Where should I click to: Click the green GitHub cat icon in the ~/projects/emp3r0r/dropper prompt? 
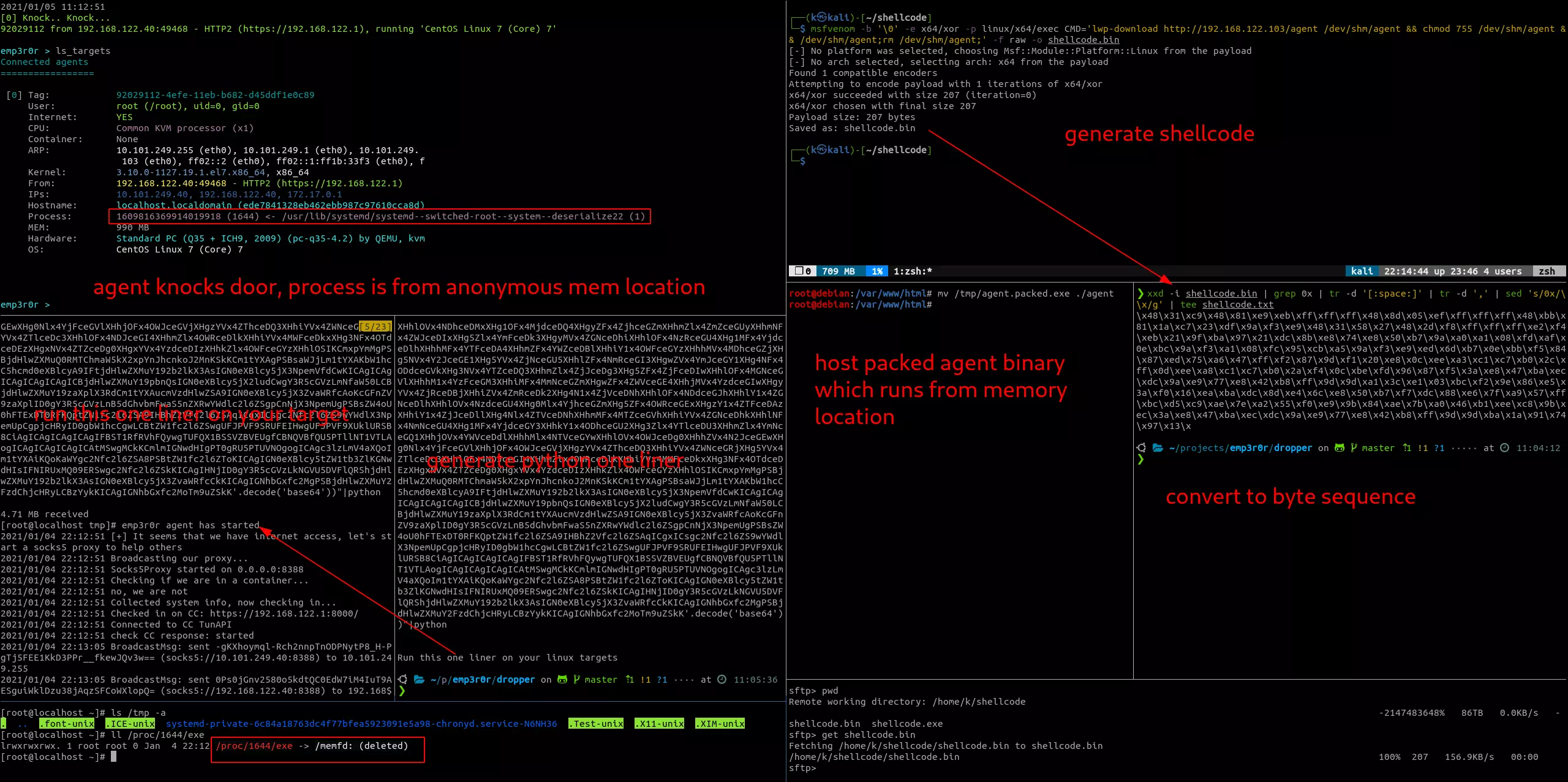[x=1339, y=448]
